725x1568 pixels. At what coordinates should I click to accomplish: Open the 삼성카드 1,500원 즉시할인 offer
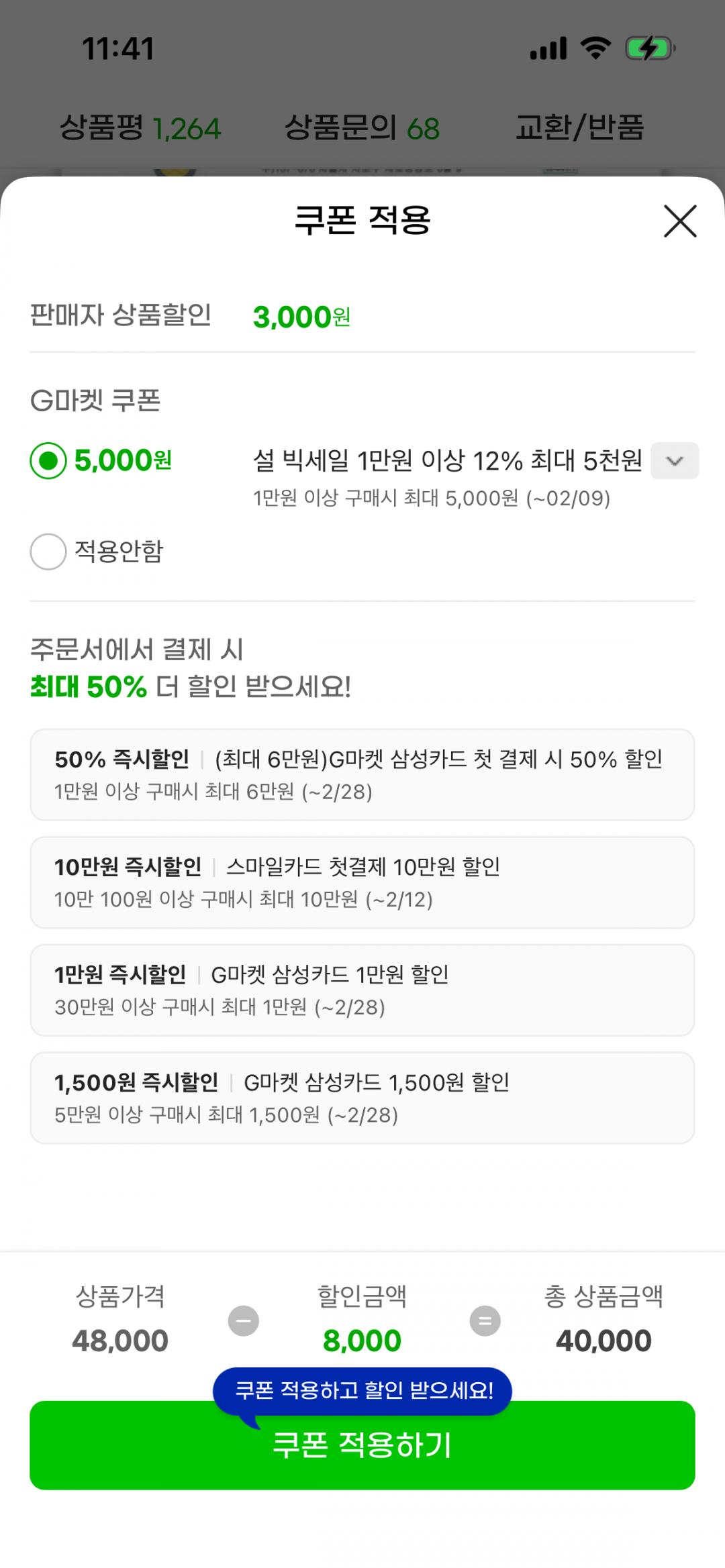(x=362, y=1098)
